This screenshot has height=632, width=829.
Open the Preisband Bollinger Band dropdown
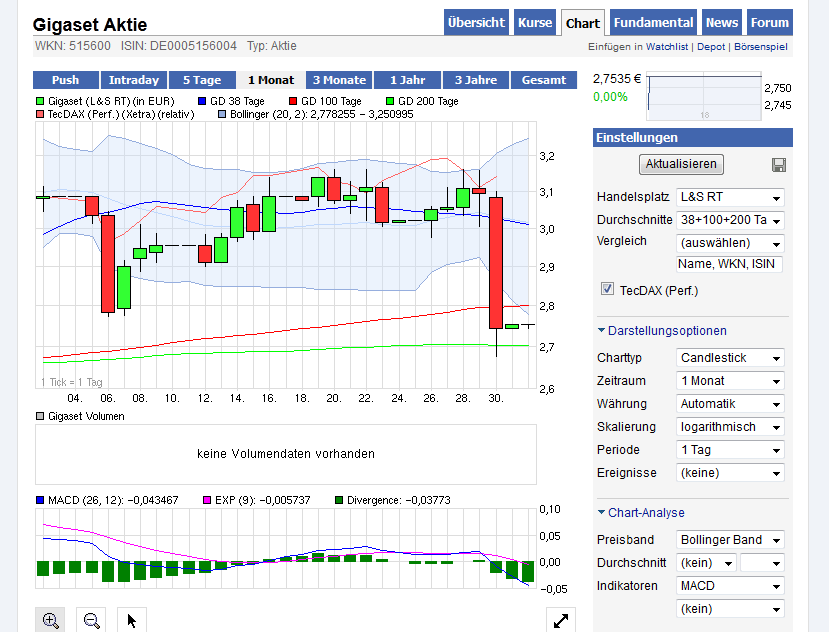[730, 540]
